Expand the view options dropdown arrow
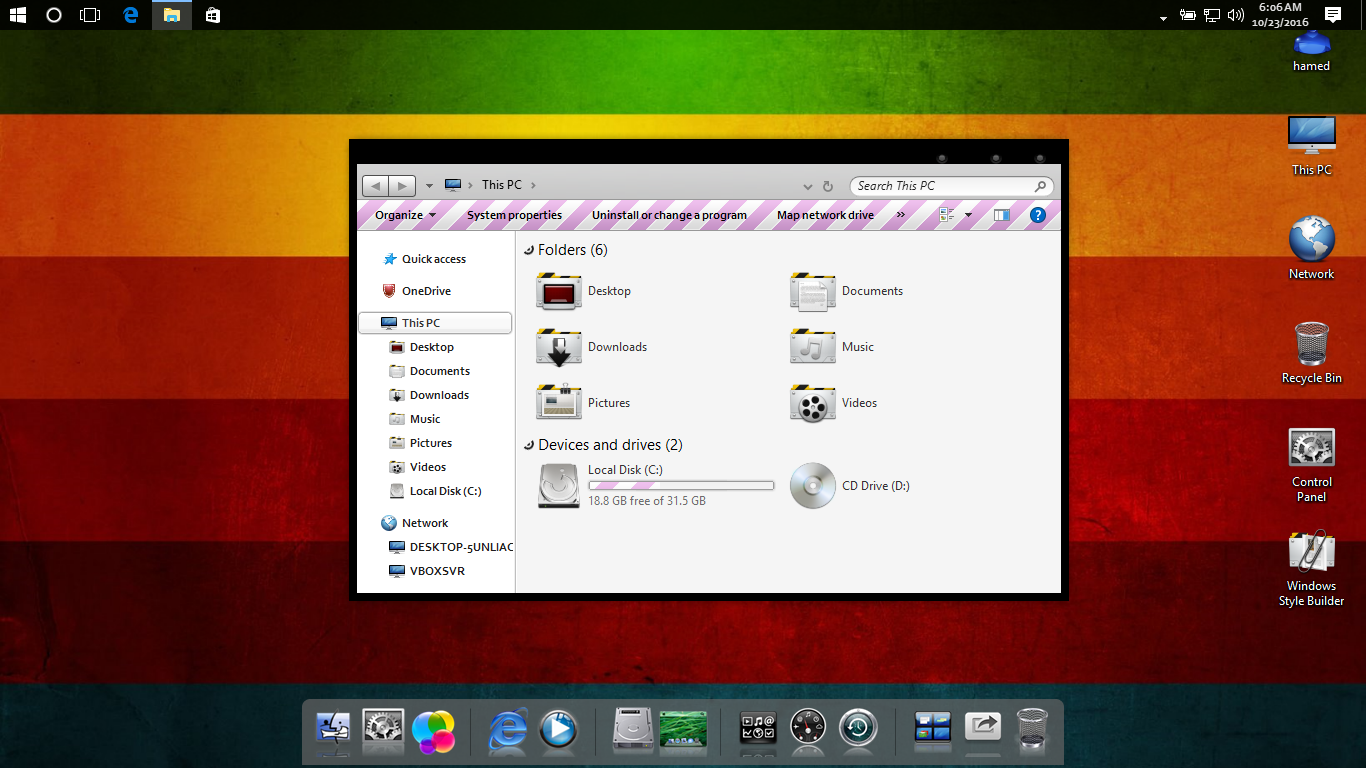 coord(968,215)
